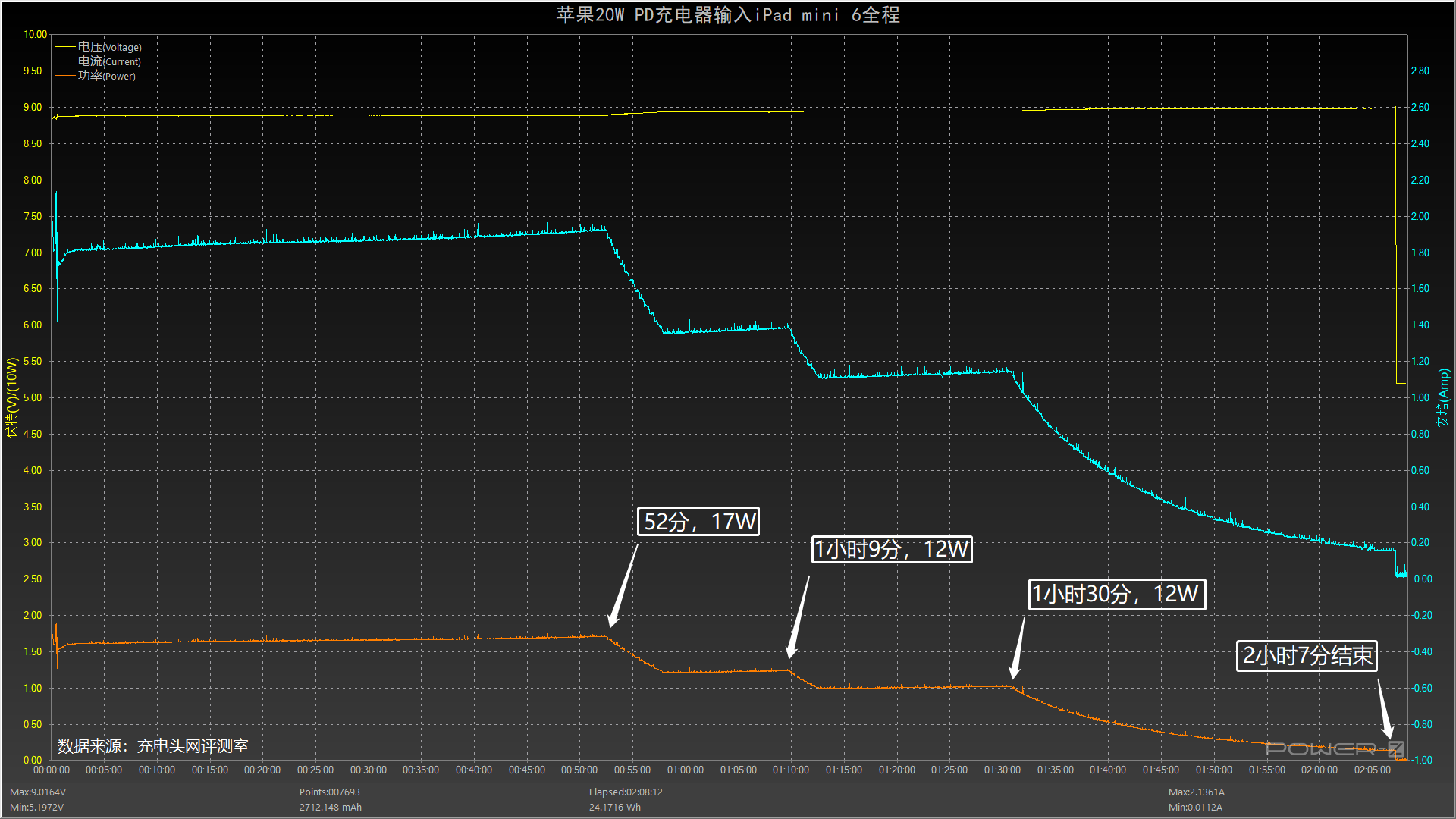
Task: Click the 2712.148 mAh capacity value
Action: 331,808
